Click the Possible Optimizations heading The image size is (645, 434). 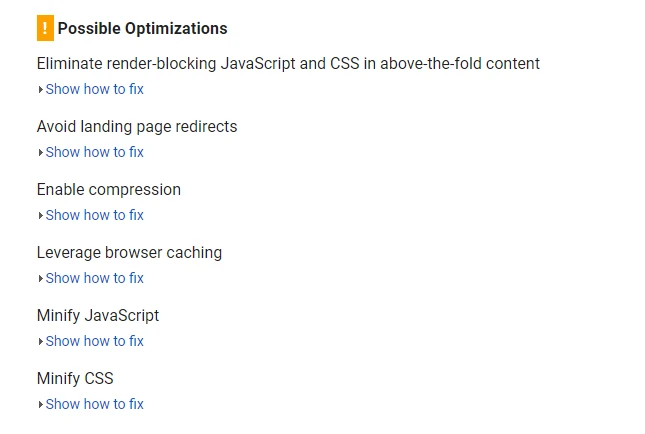(x=142, y=29)
